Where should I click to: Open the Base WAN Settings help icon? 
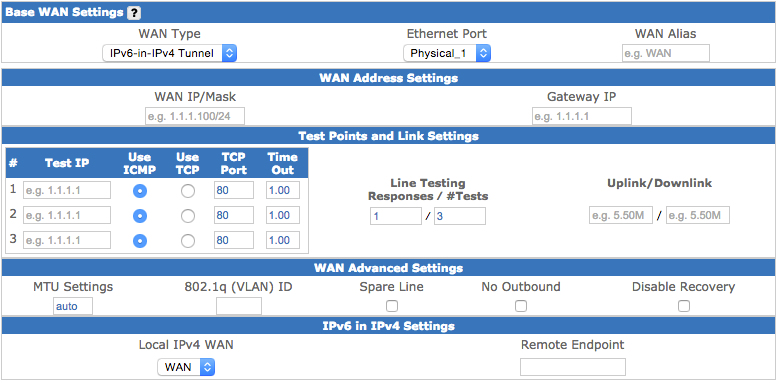click(134, 13)
